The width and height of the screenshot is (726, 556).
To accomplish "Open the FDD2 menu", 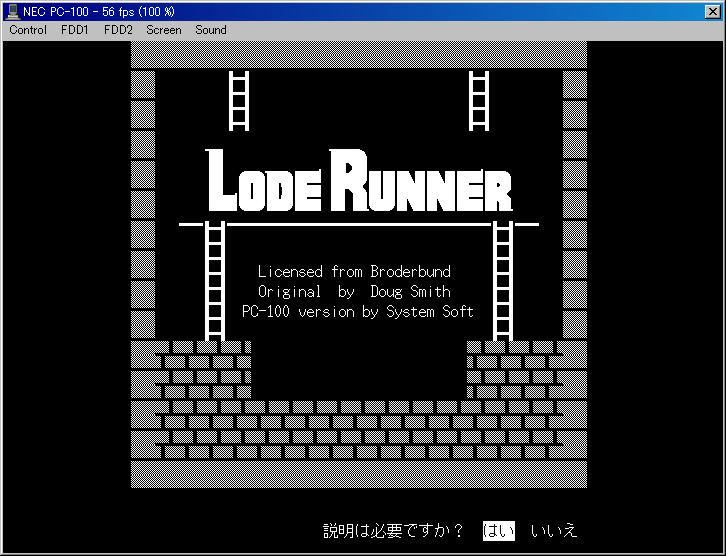I will 118,30.
